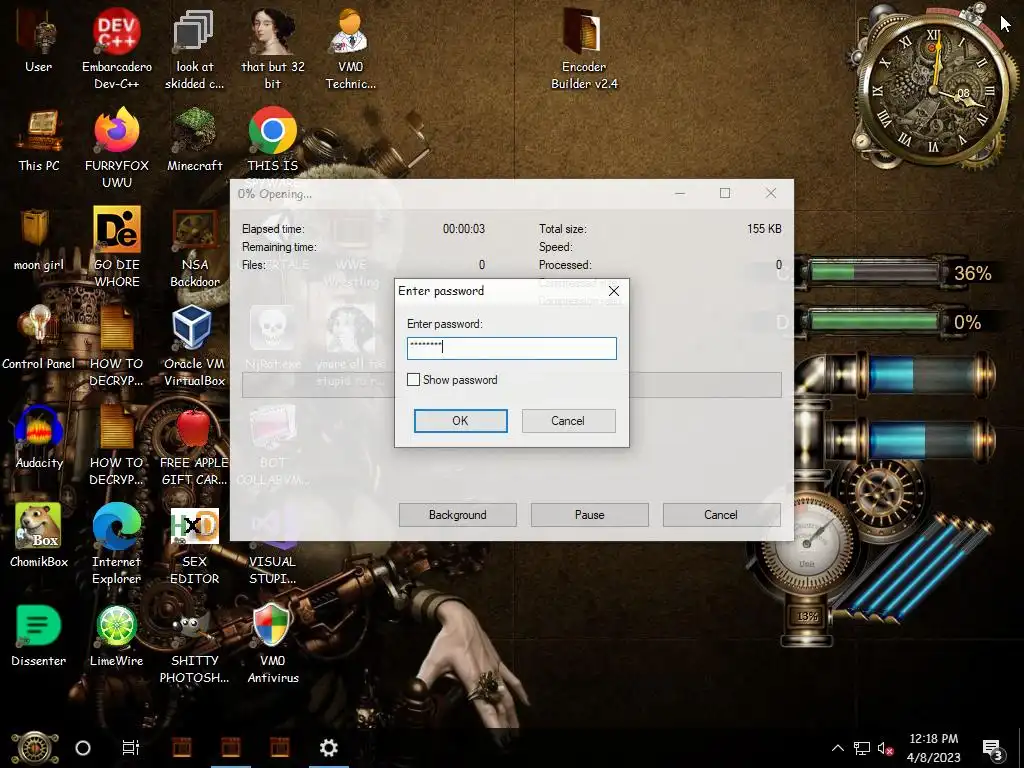Open HOW TO DECRYP... file beside Audacity
Image resolution: width=1024 pixels, height=768 pixels.
coord(116,444)
